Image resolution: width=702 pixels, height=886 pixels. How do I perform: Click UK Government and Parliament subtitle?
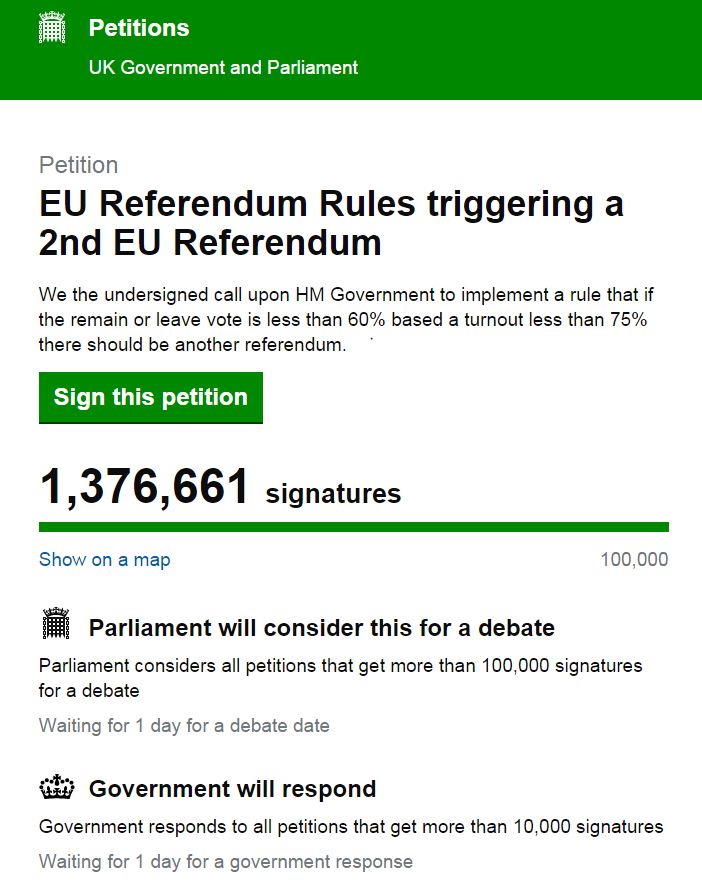[x=223, y=68]
